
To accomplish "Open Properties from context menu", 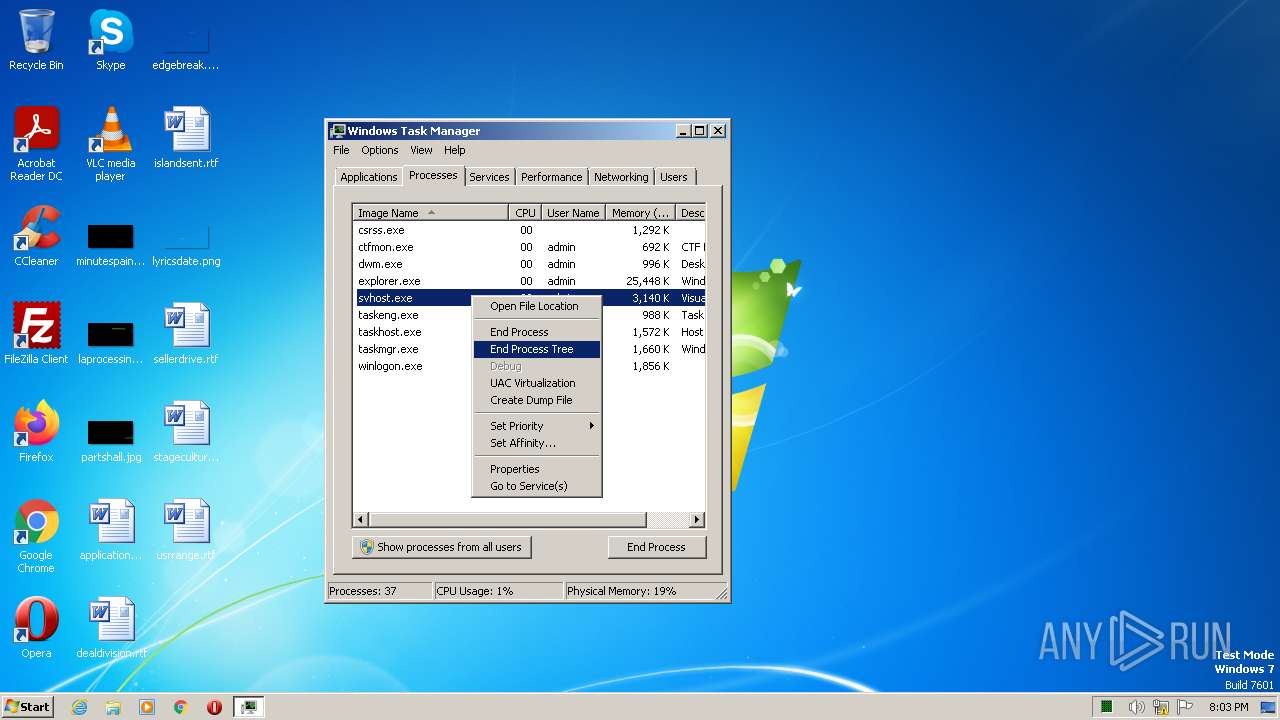I will pos(536,469).
